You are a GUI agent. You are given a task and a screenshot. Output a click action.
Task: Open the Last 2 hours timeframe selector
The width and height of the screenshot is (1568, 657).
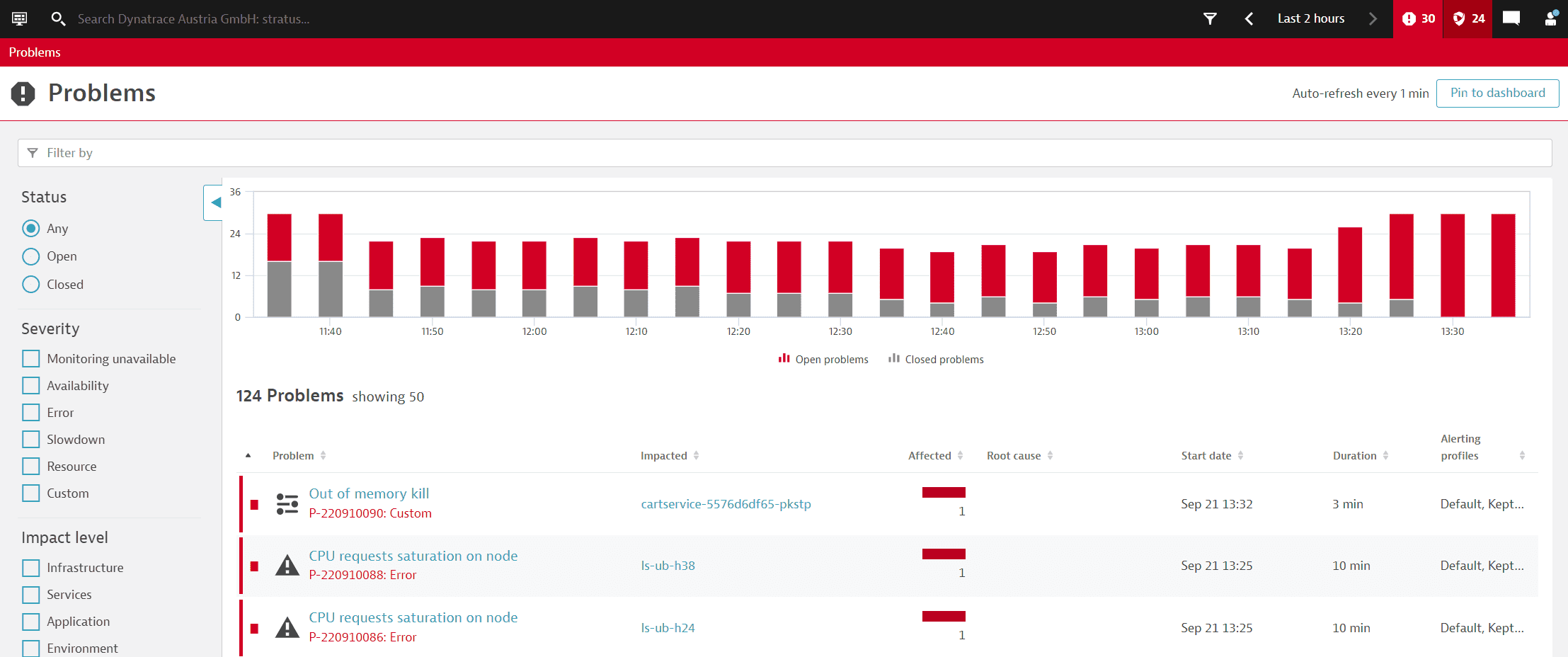(1310, 18)
